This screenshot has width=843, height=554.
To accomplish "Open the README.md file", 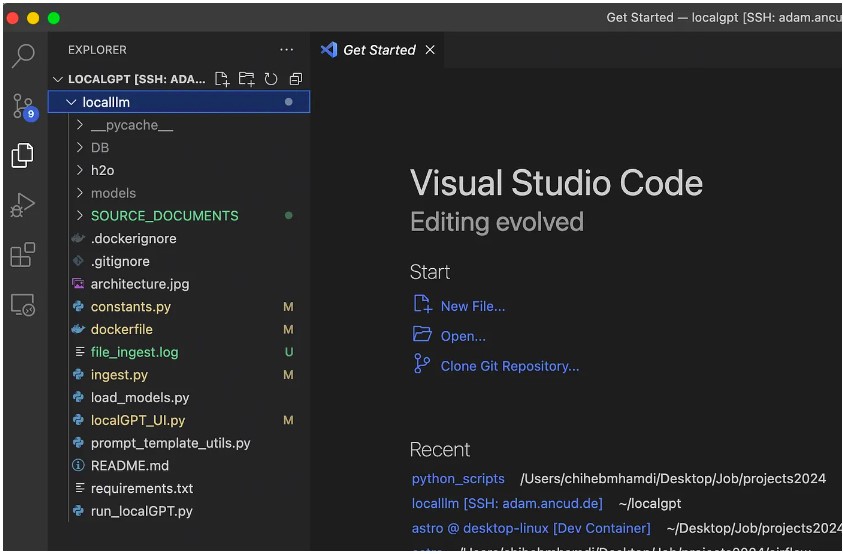I will point(129,466).
